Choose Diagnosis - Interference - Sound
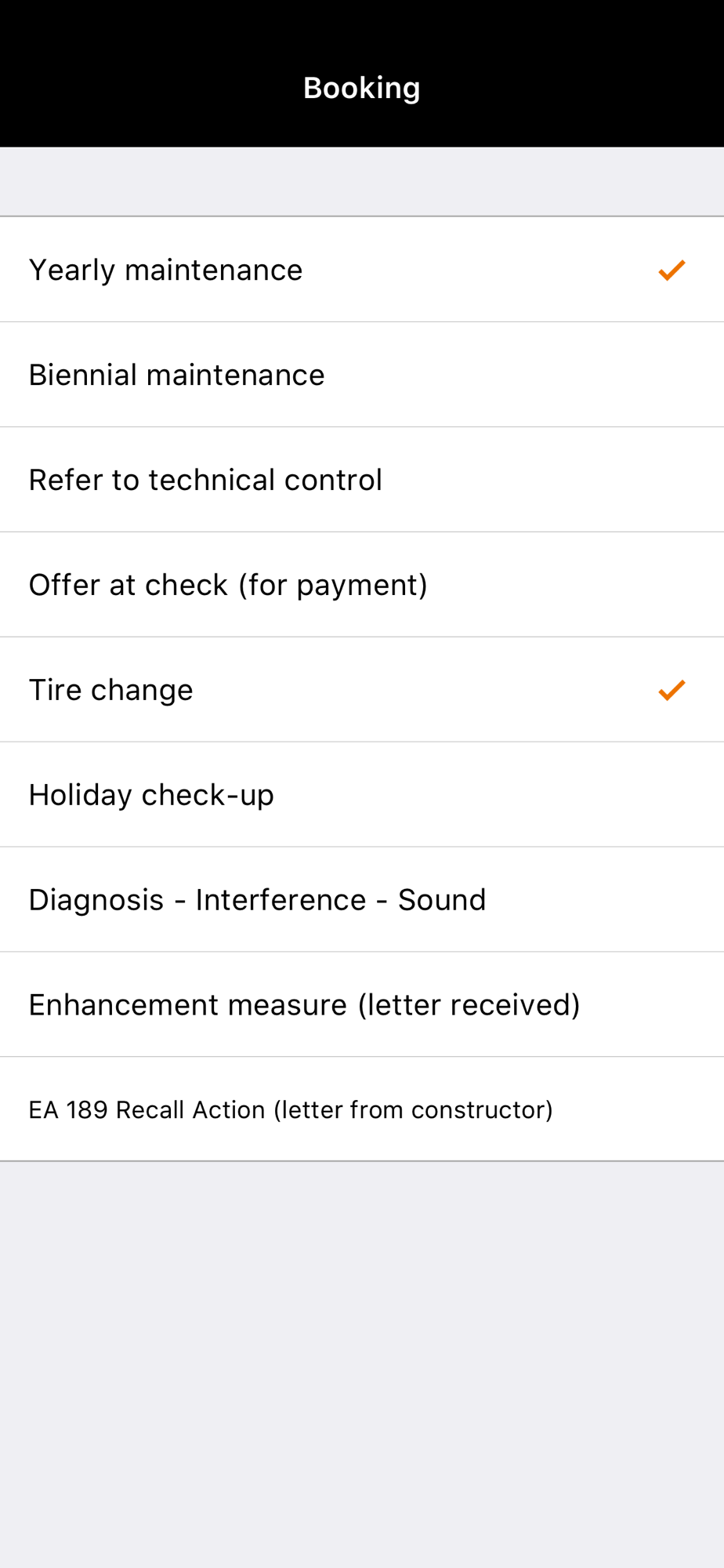This screenshot has height=1568, width=724. [x=362, y=900]
